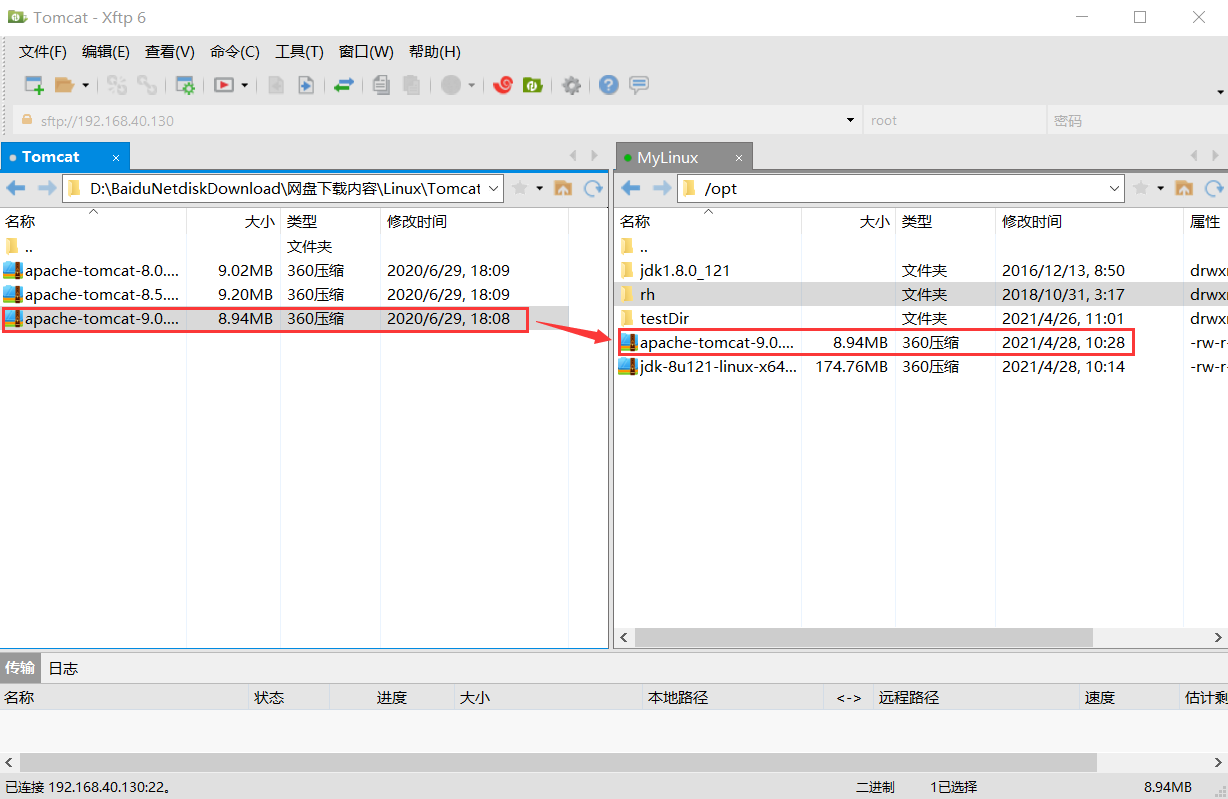Click the Synchronize green-blue arrows icon
1228x799 pixels.
344,85
